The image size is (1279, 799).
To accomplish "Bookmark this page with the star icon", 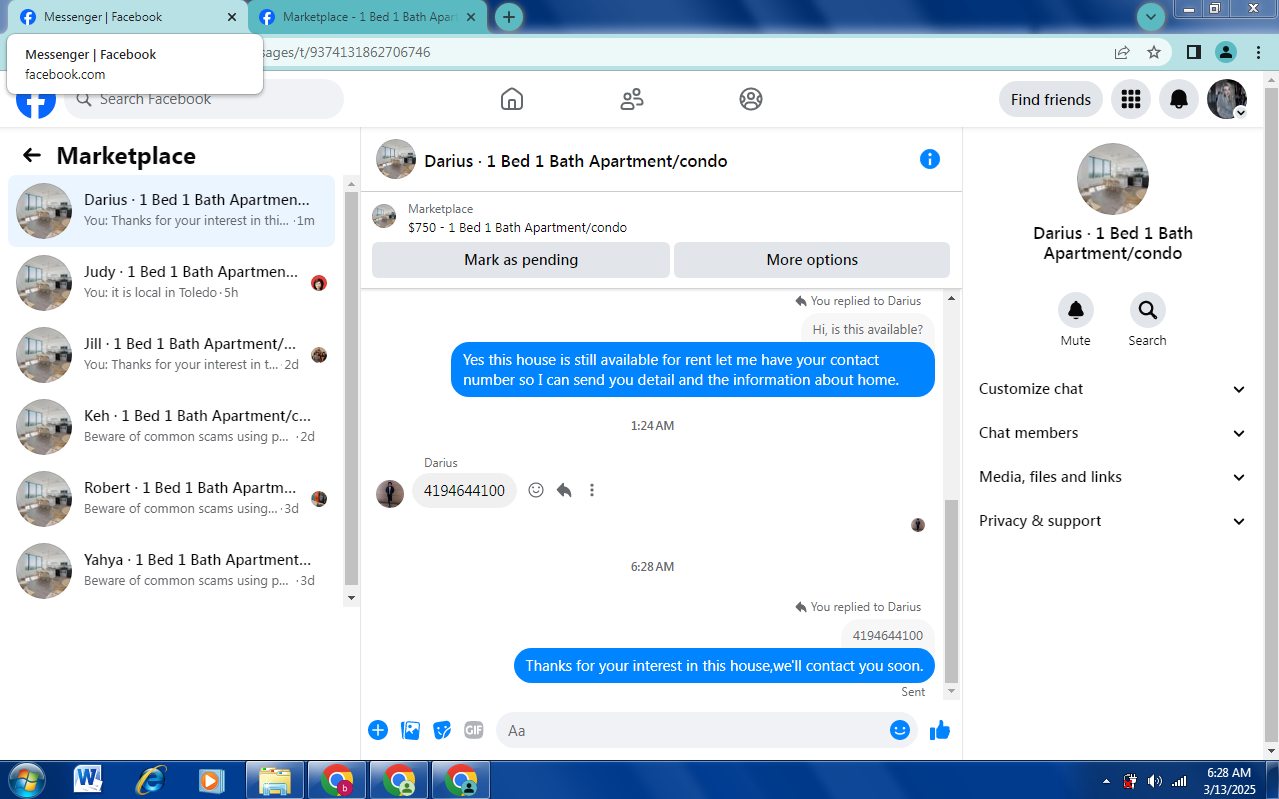I will [1154, 52].
